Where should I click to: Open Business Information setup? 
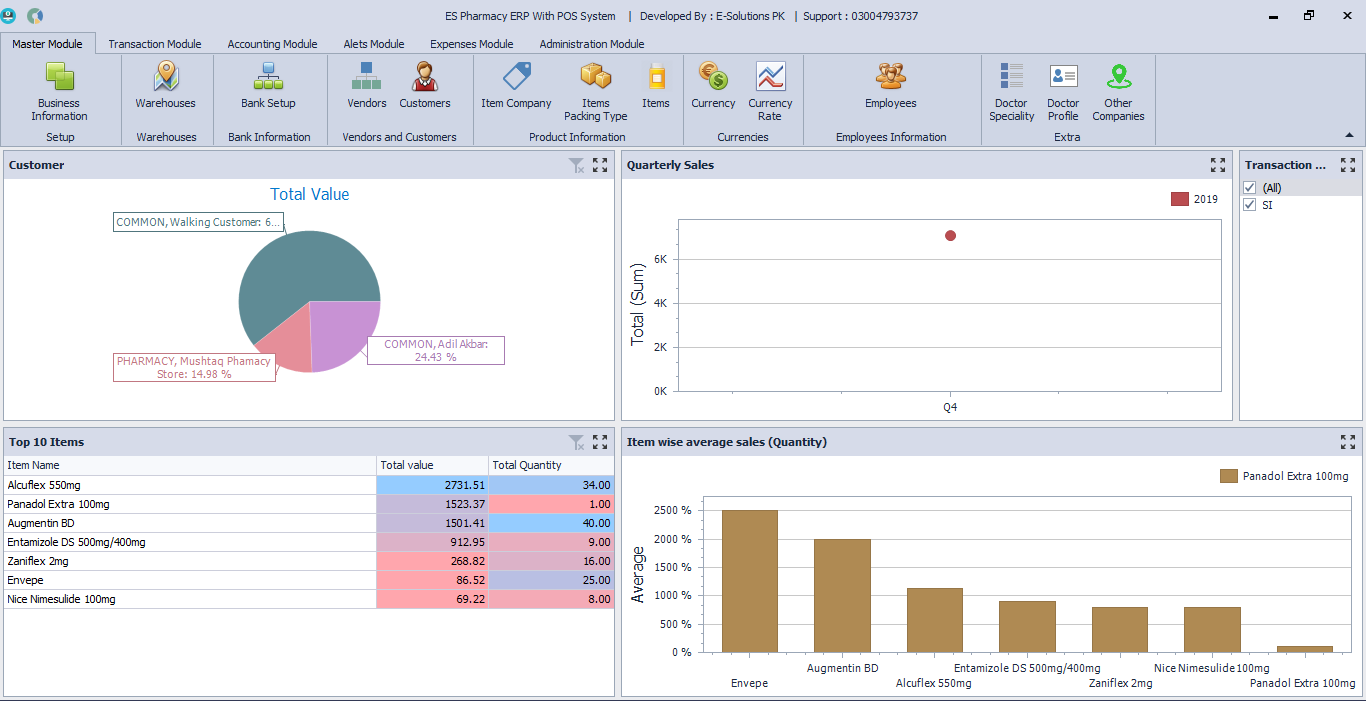(59, 90)
